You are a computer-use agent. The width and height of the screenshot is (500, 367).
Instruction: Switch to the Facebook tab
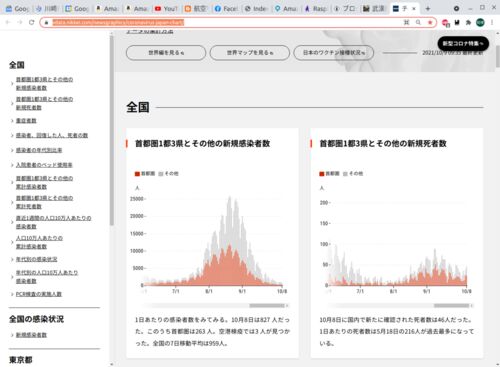click(226, 9)
